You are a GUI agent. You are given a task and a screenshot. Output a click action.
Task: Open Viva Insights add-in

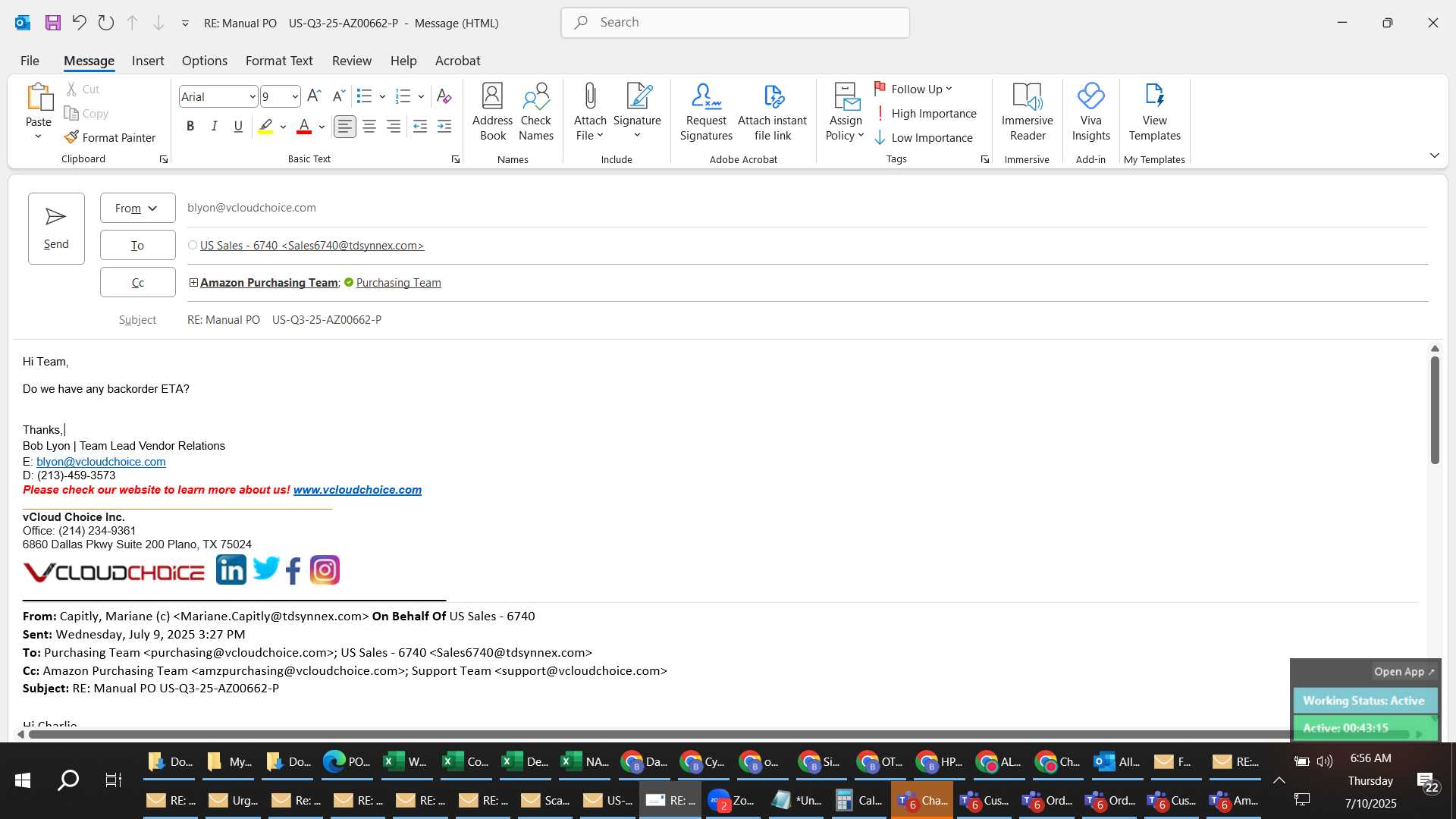coord(1090,111)
